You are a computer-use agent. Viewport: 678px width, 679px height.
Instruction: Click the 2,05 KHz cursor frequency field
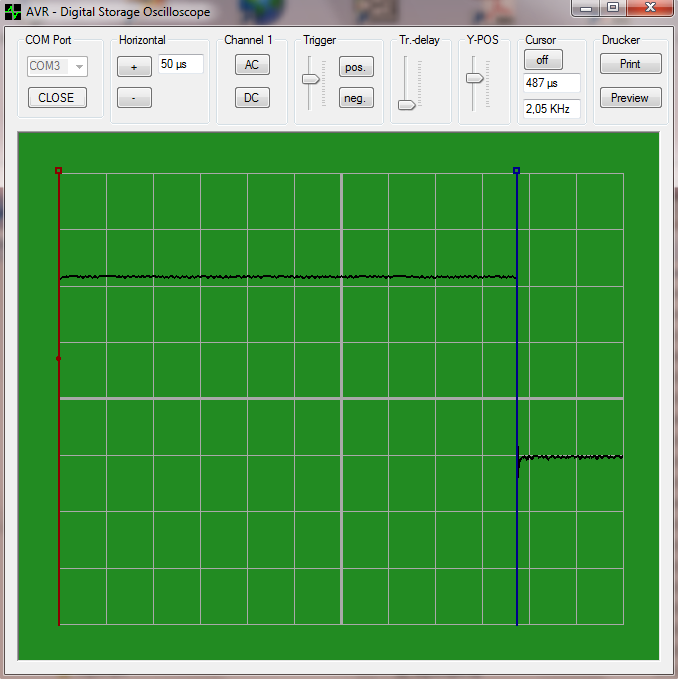552,109
